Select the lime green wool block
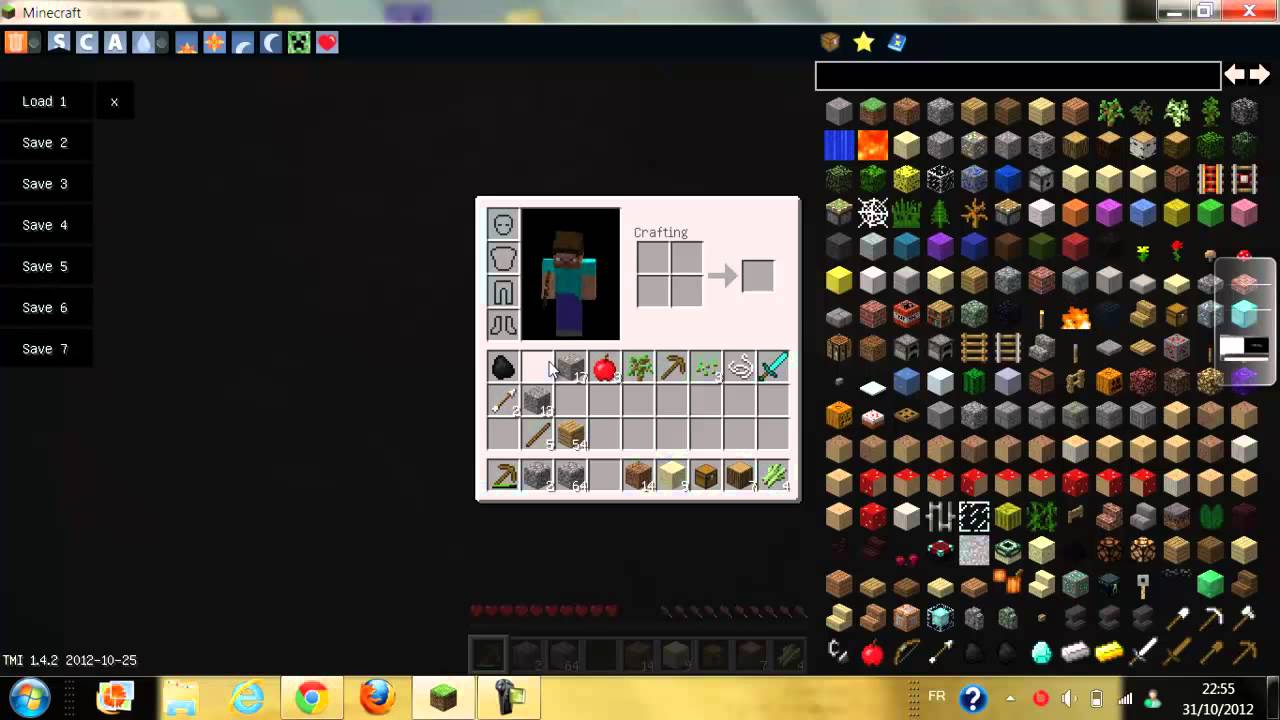Image resolution: width=1280 pixels, height=720 pixels. pyautogui.click(x=1210, y=212)
